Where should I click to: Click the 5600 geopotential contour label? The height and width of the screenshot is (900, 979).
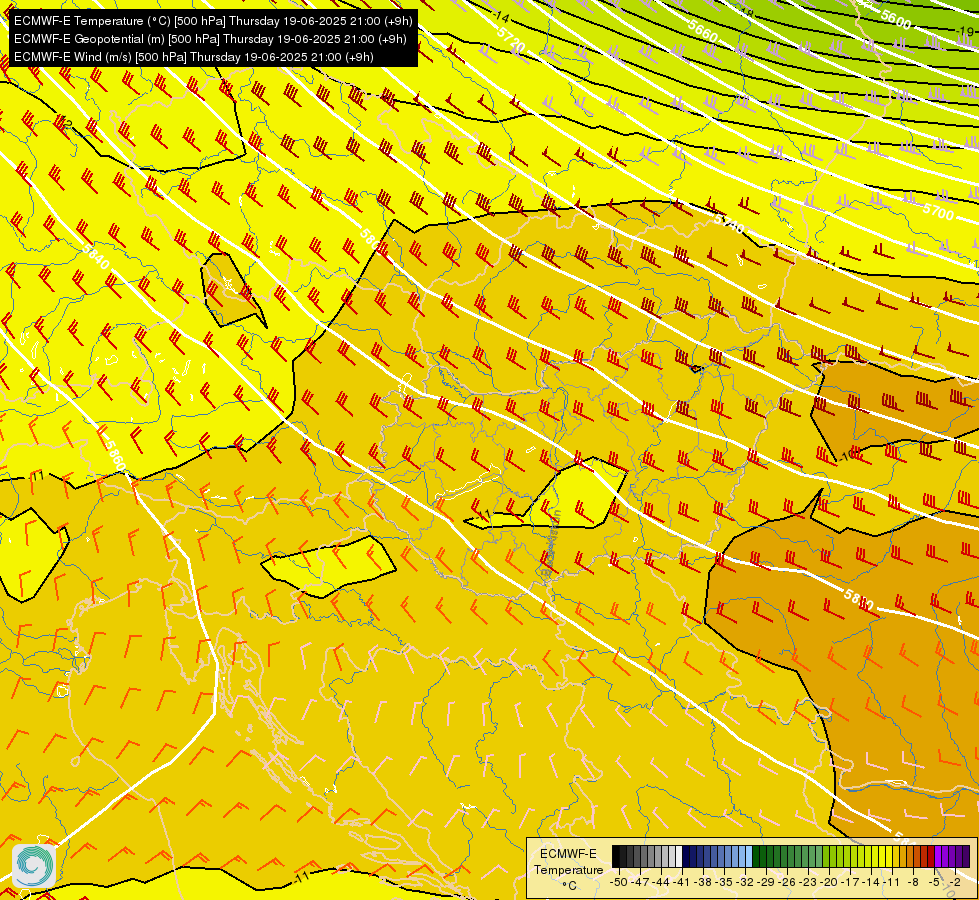pos(896,19)
